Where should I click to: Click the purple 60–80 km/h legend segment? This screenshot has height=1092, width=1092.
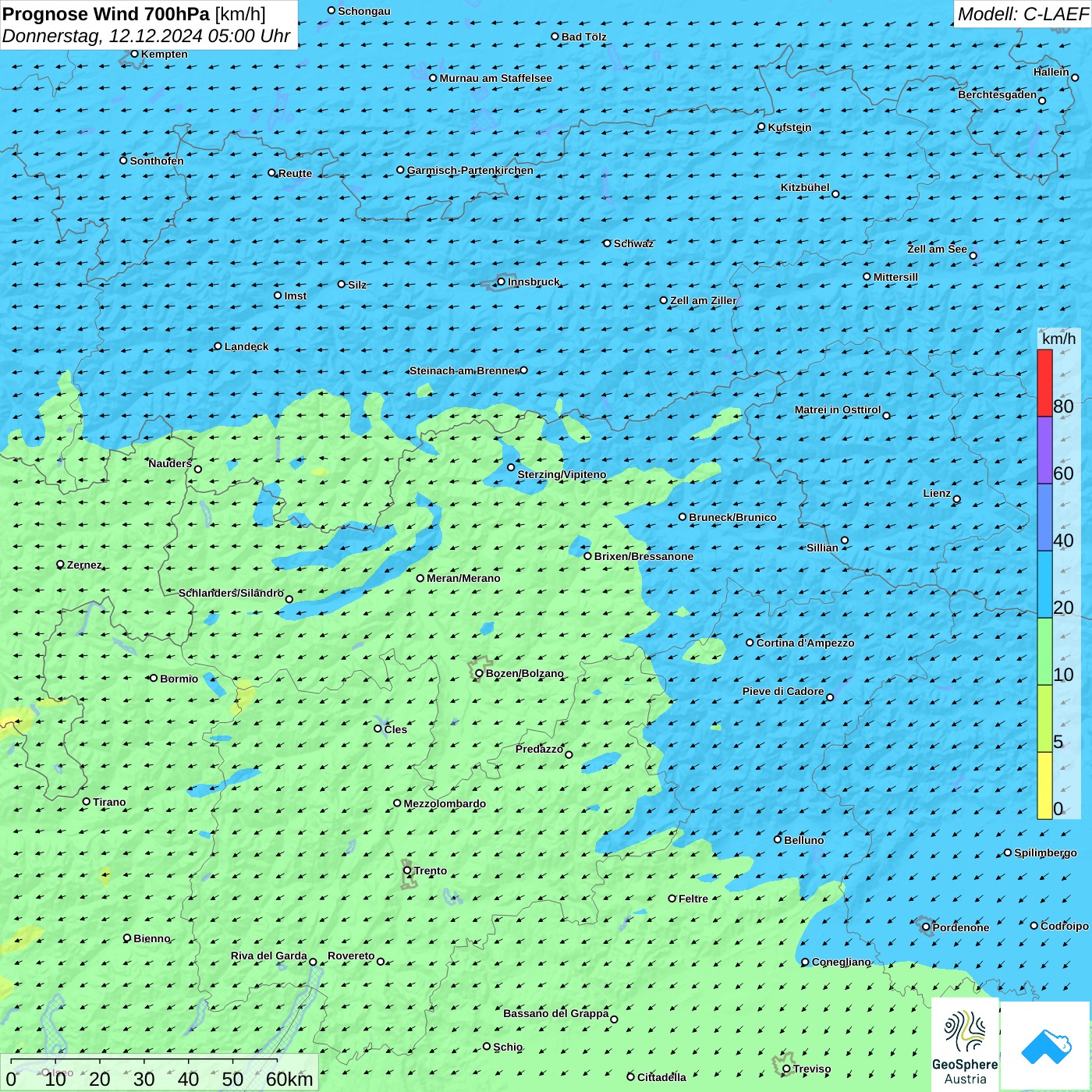[1044, 450]
